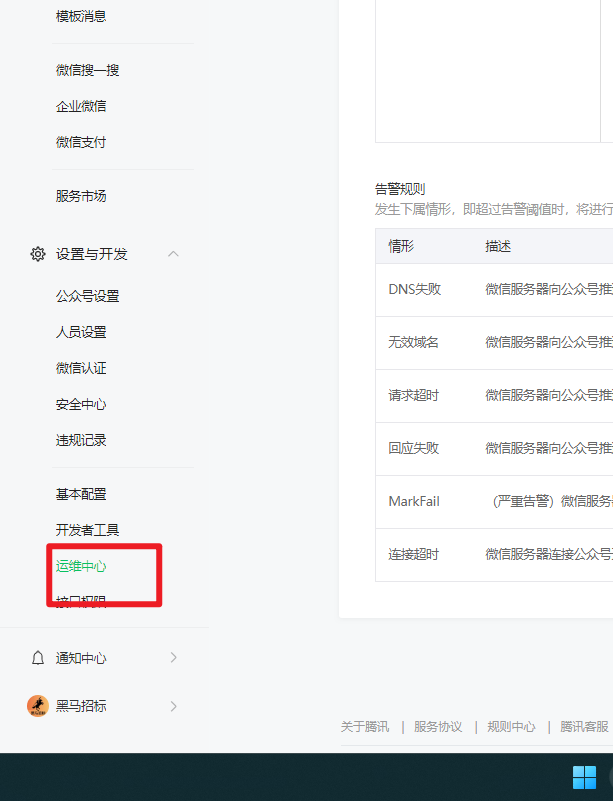Open 微信支付 menu item
The height and width of the screenshot is (801, 613).
[81, 142]
